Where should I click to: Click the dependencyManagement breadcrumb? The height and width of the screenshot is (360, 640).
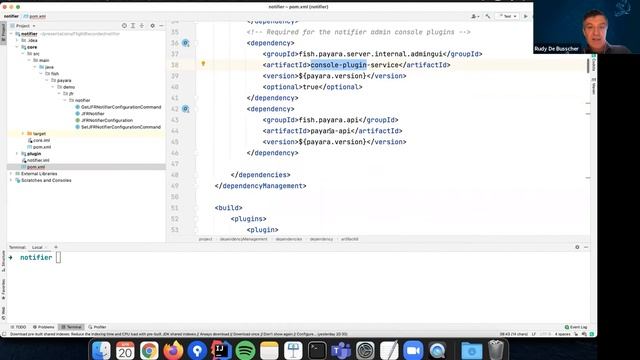(243, 239)
